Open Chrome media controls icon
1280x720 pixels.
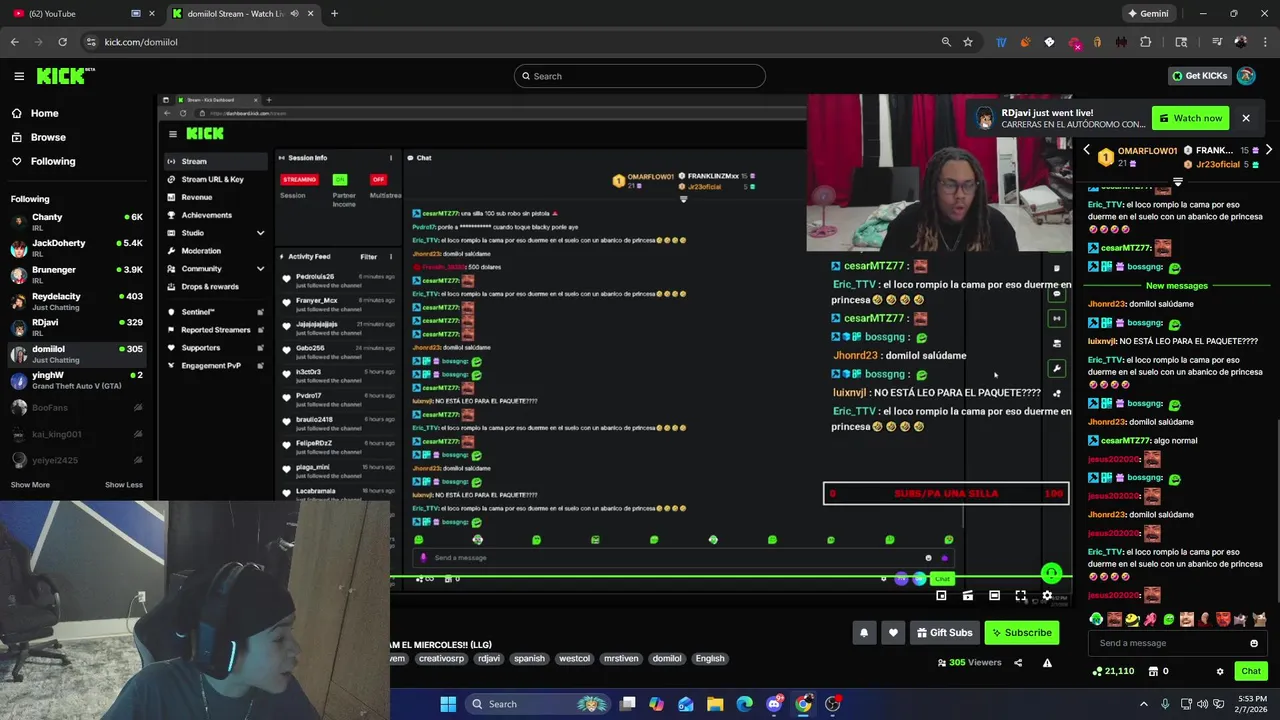1217,42
